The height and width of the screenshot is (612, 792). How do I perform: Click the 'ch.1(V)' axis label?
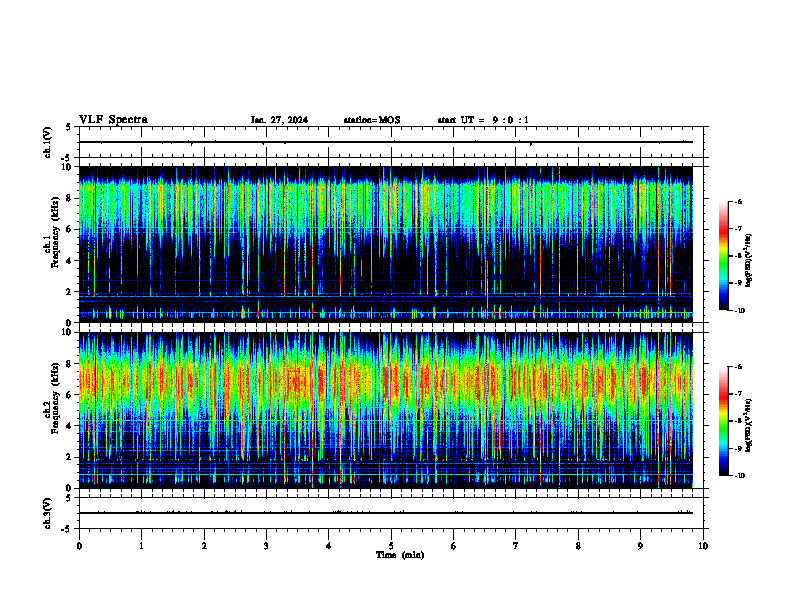(x=47, y=142)
